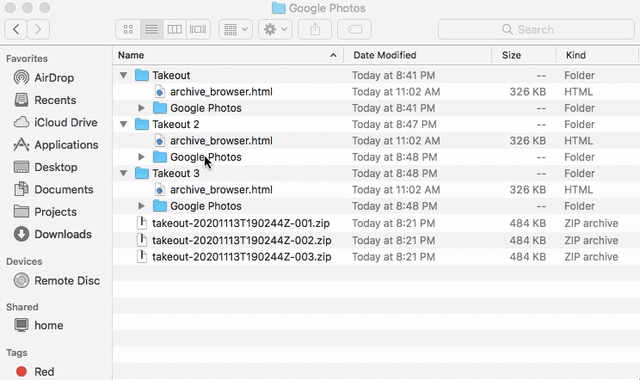Sort by the Kind column
Screen dimensions: 640x380
tap(576, 55)
